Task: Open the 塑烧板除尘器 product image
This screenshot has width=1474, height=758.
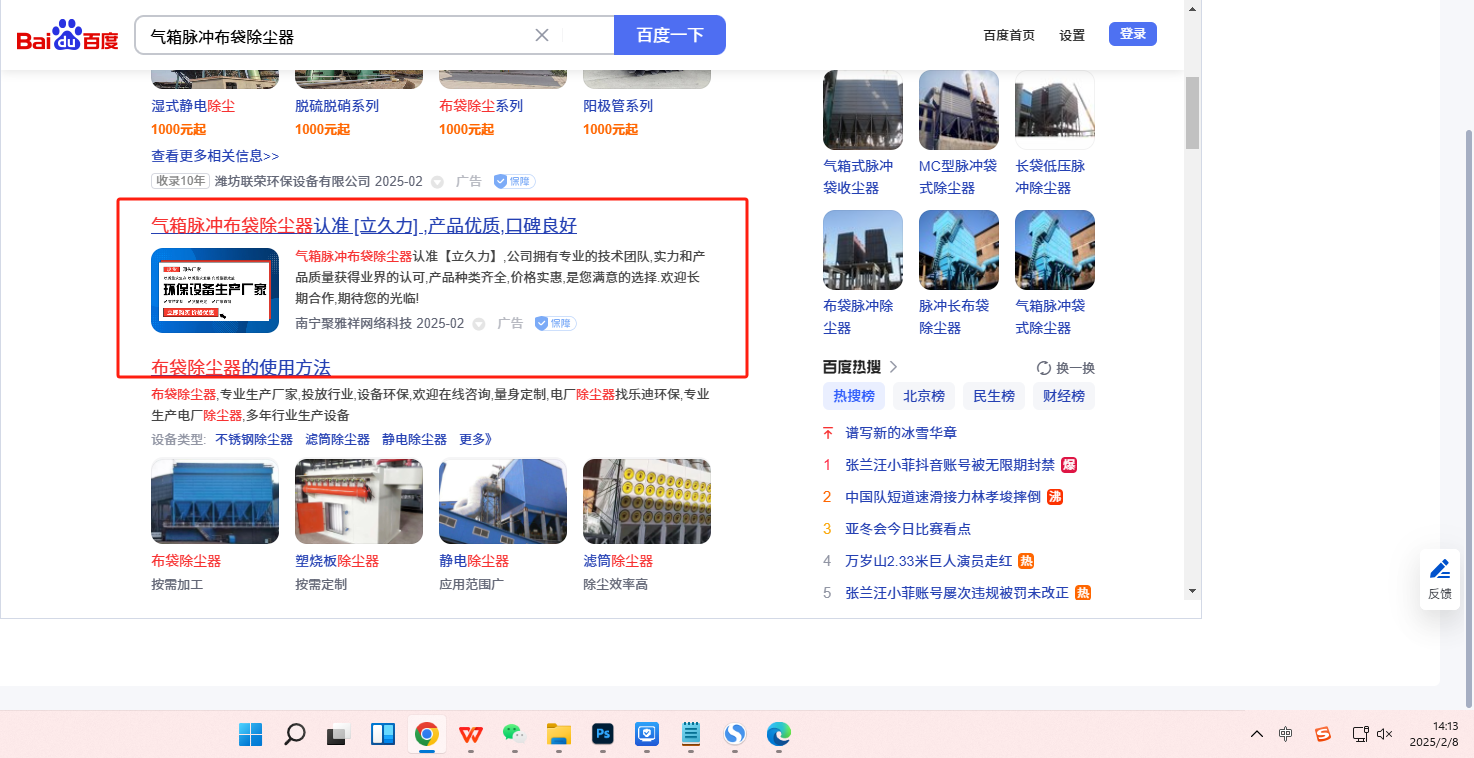Action: click(x=359, y=502)
